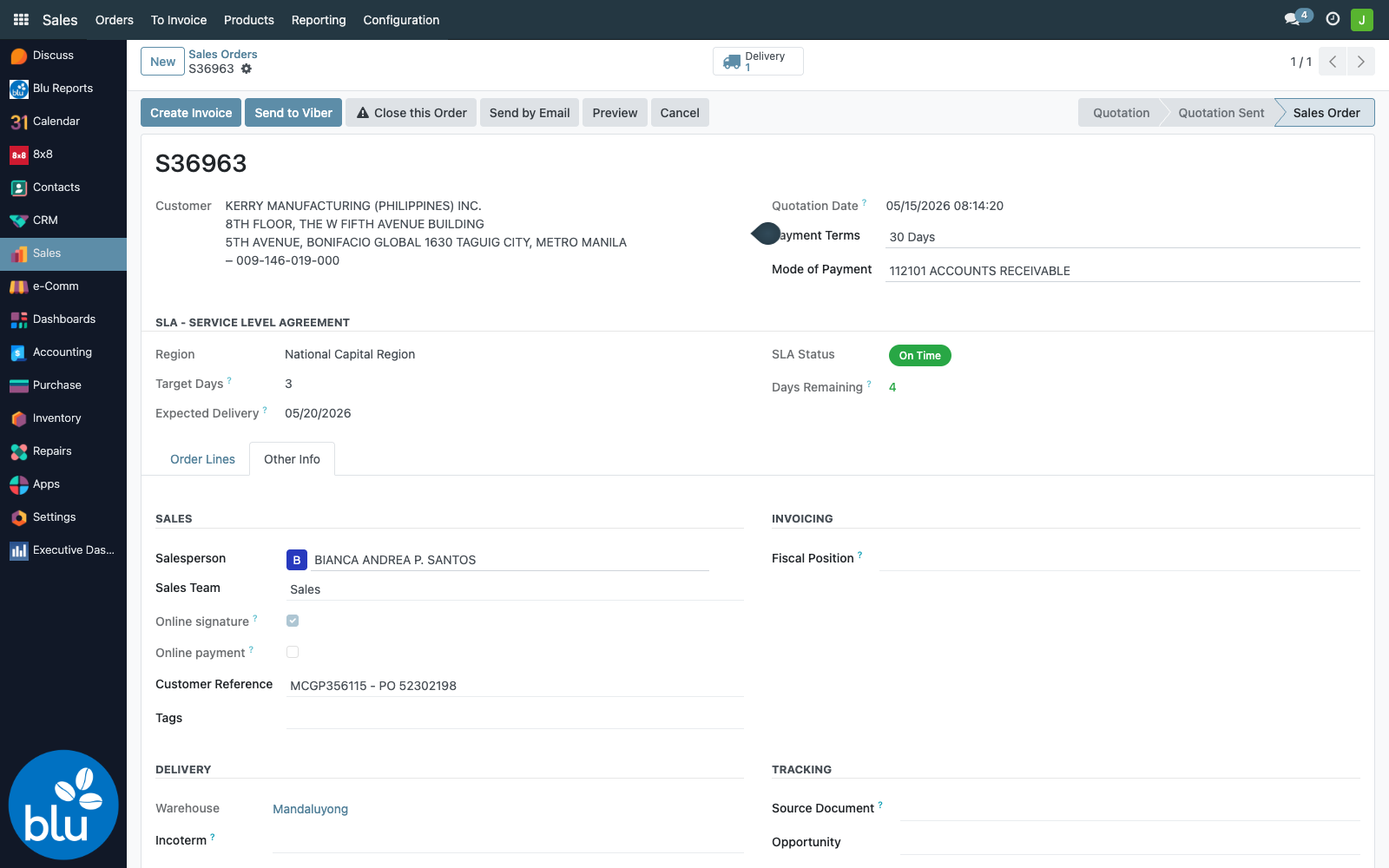This screenshot has height=868, width=1389.
Task: Open Contacts app in sidebar
Action: [x=63, y=187]
